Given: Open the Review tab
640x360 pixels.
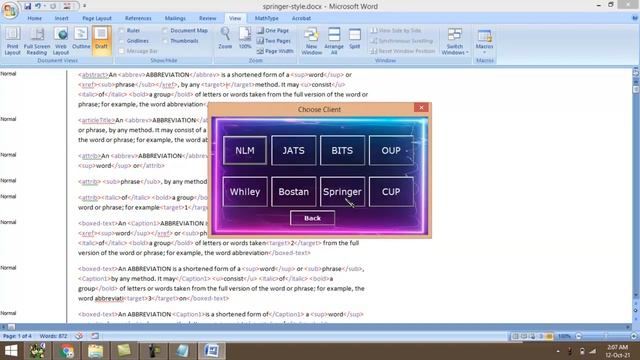Looking at the screenshot, I should [207, 18].
